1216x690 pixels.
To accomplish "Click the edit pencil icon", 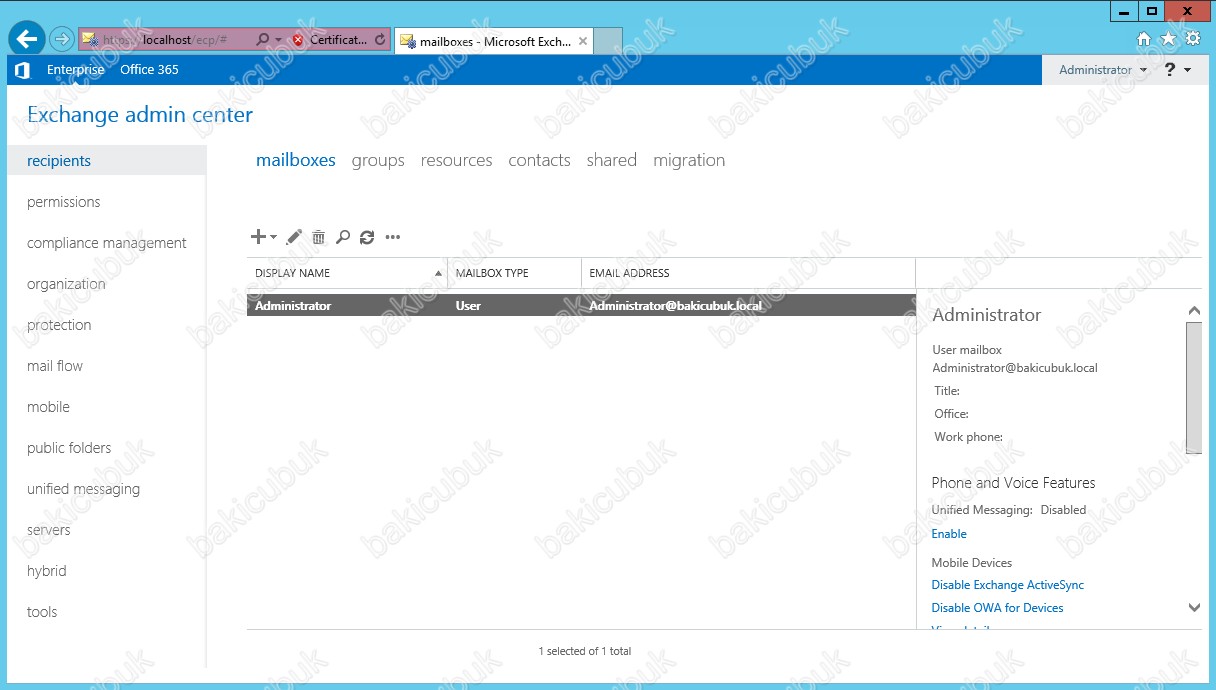I will coord(294,237).
